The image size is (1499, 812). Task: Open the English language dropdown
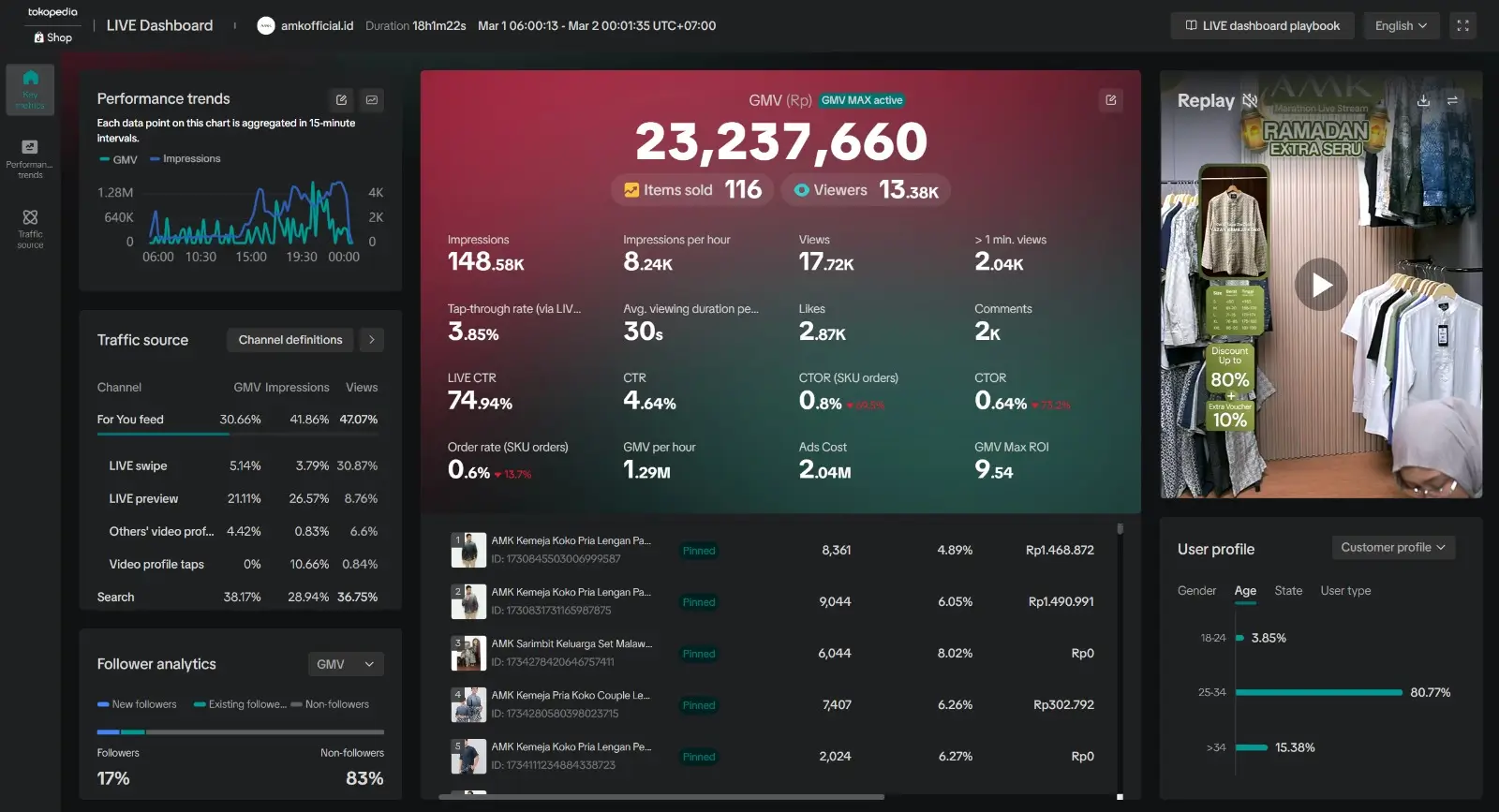point(1401,26)
